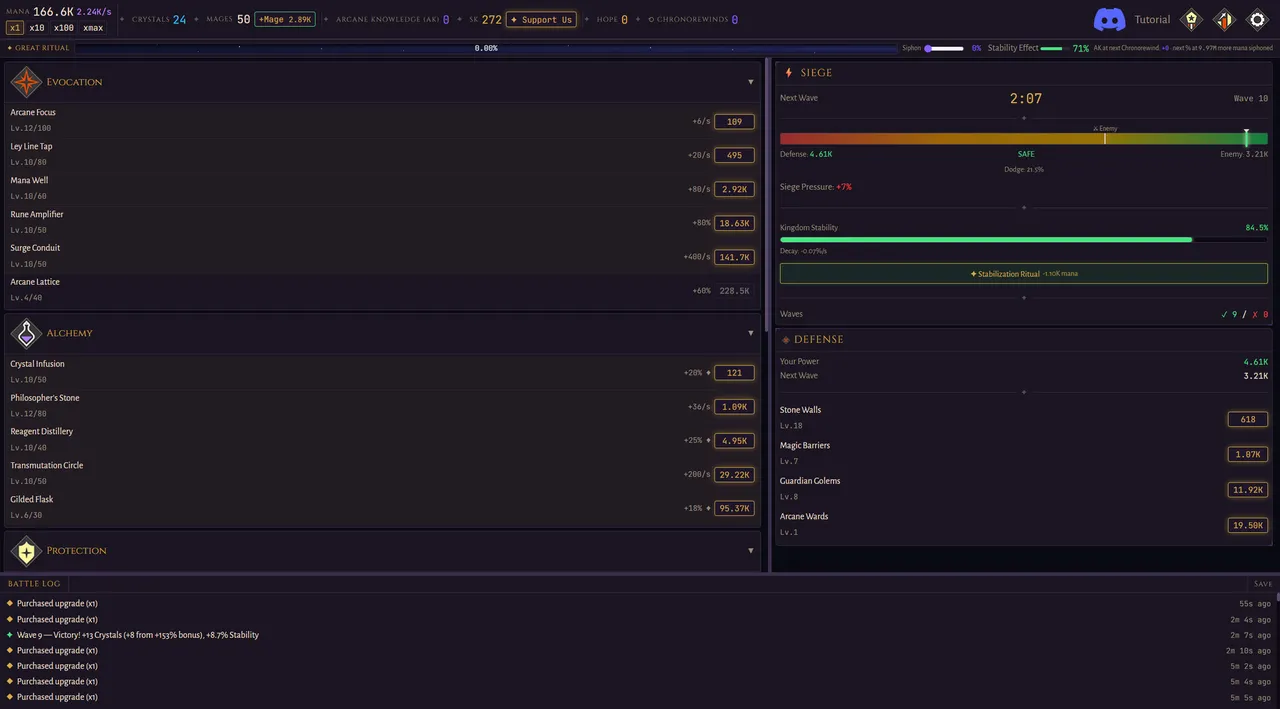Screen dimensions: 1280x709
Task: Click the Hope counter
Action: tap(613, 19)
